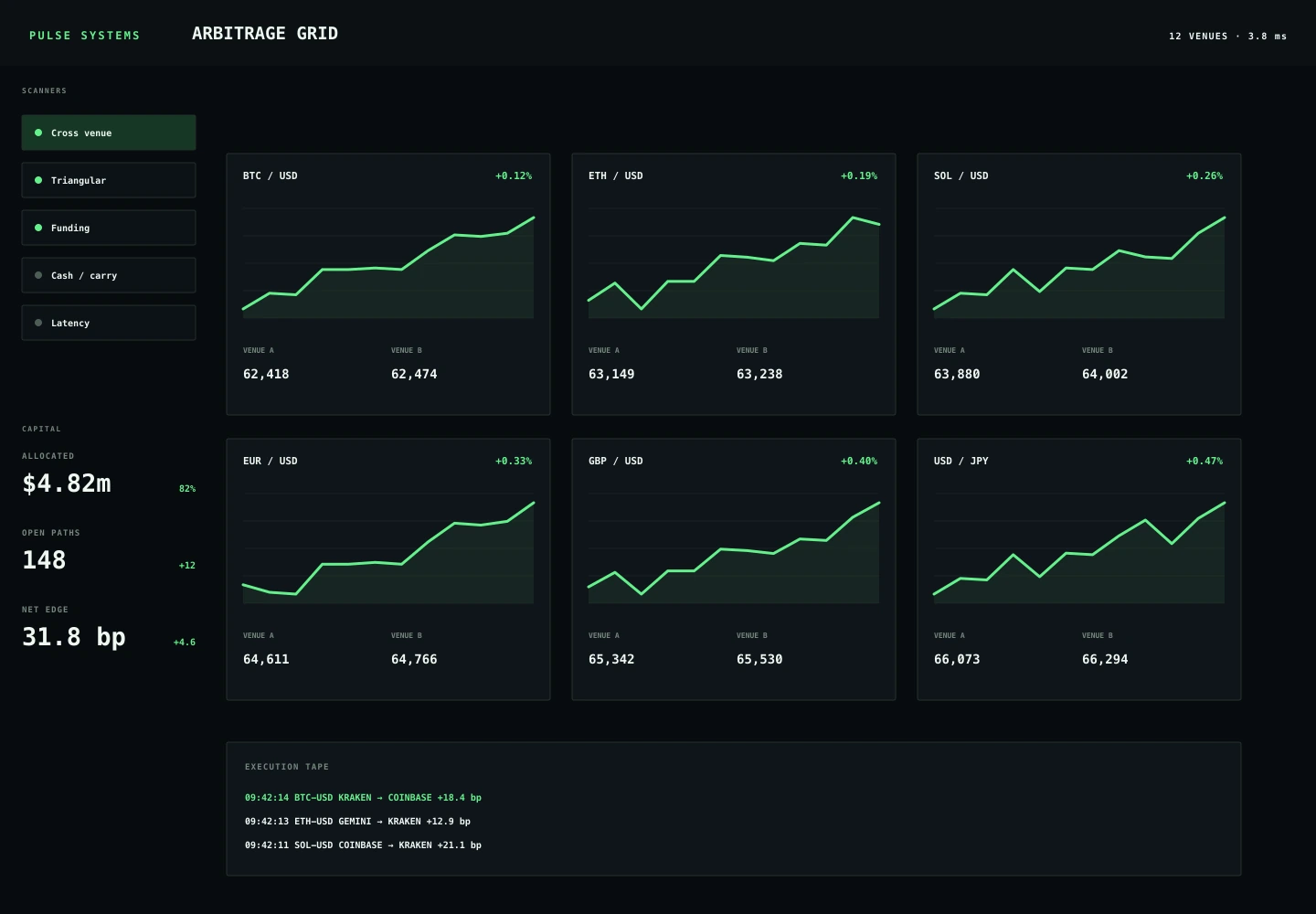The width and height of the screenshot is (1316, 914).
Task: Choose the Latency scanner
Action: (x=109, y=323)
